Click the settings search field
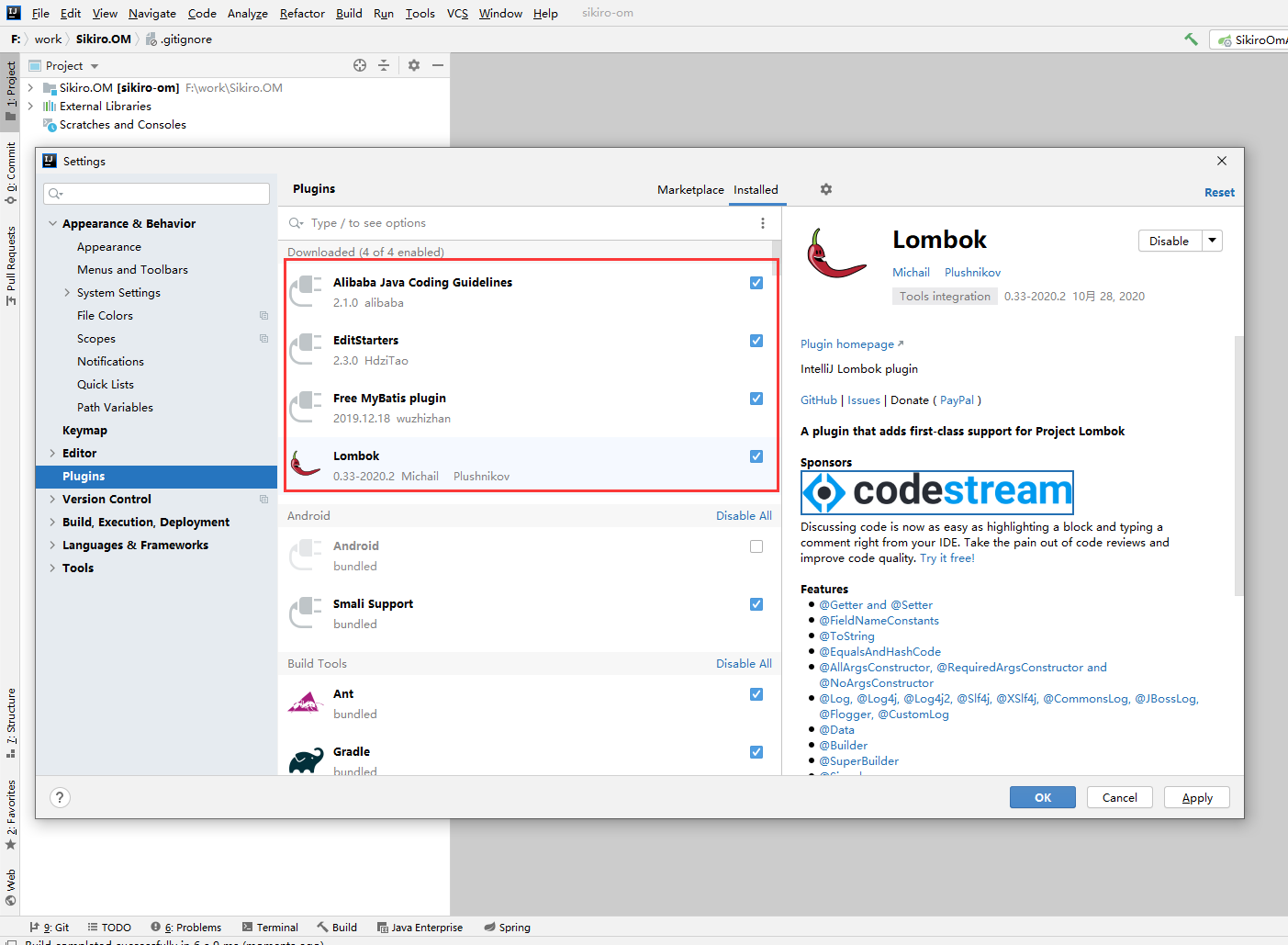1288x945 pixels. tap(156, 193)
